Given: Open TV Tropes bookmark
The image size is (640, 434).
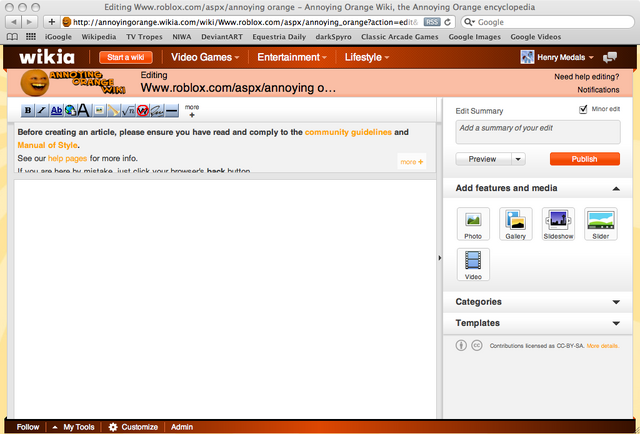Looking at the screenshot, I should (x=144, y=37).
